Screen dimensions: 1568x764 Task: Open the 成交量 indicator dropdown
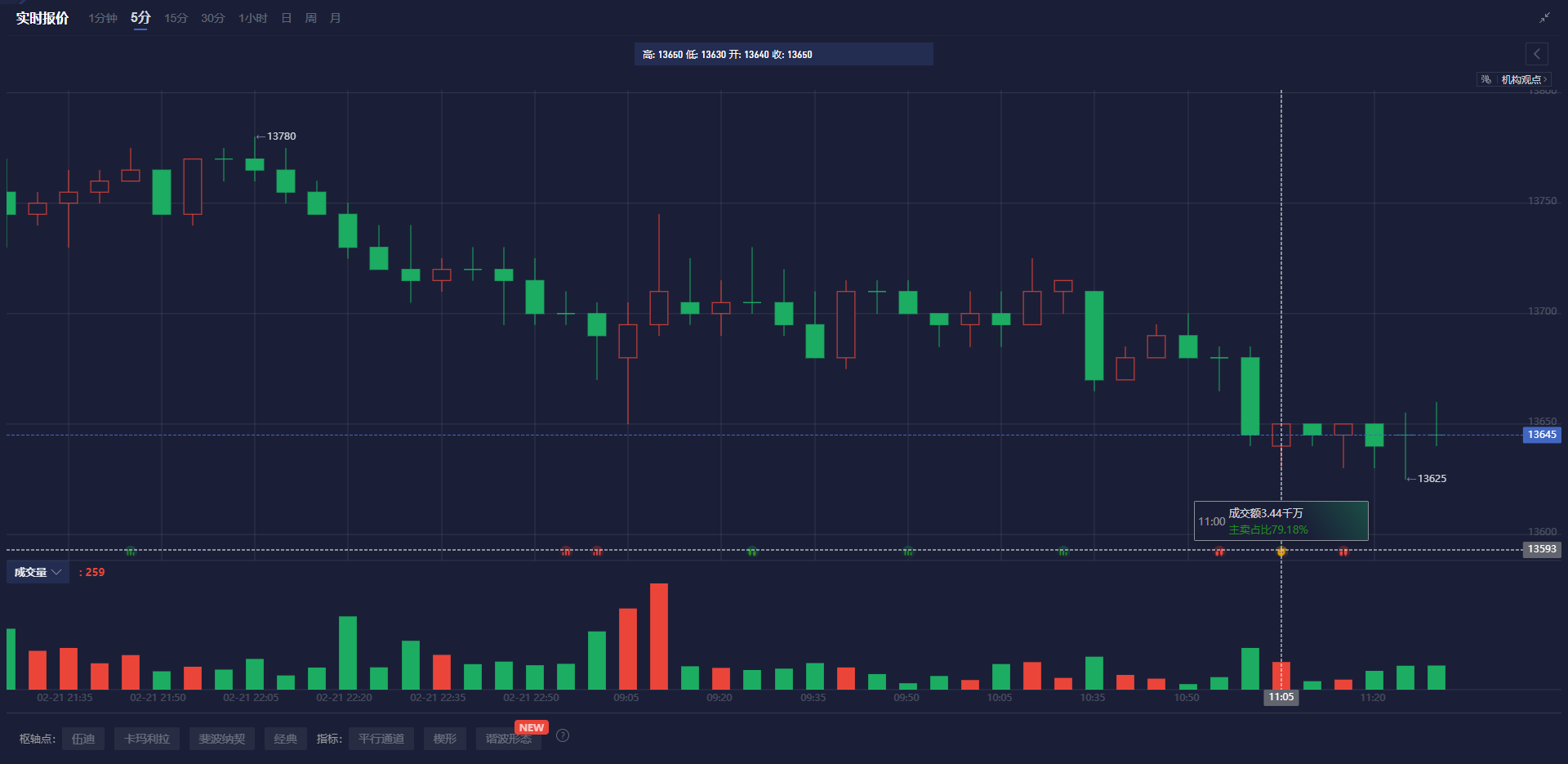click(38, 572)
